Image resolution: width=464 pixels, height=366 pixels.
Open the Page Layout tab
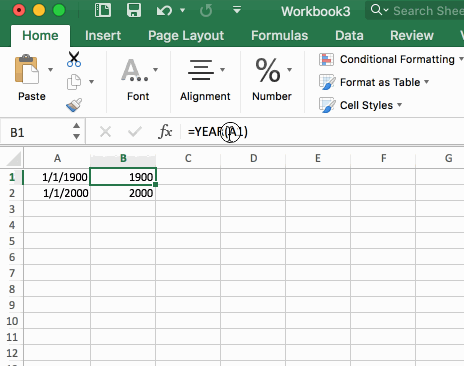click(186, 35)
